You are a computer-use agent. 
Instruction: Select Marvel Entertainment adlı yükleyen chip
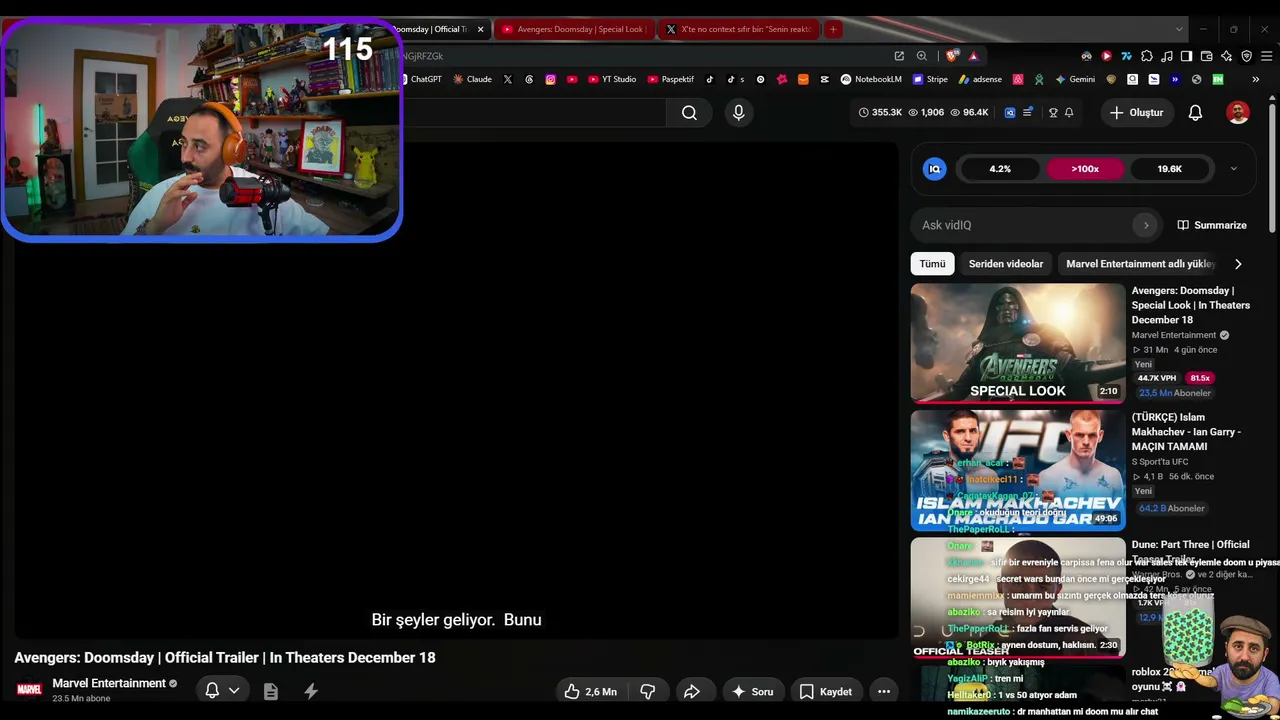[1140, 264]
